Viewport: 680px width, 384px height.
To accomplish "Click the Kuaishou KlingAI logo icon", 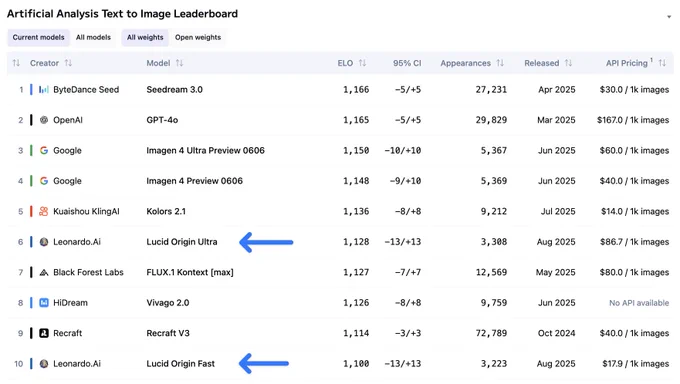I will pos(44,211).
